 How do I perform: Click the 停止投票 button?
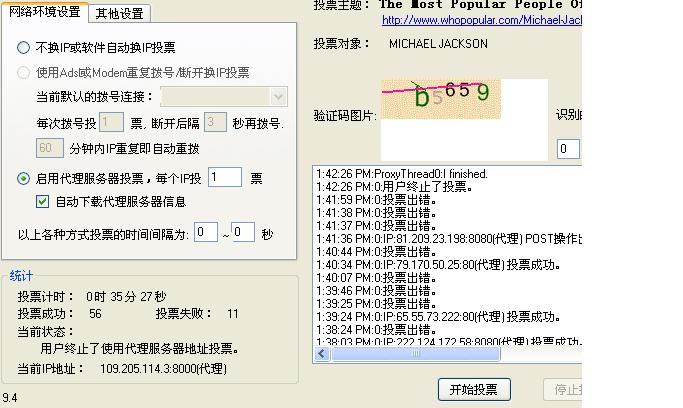tap(562, 389)
